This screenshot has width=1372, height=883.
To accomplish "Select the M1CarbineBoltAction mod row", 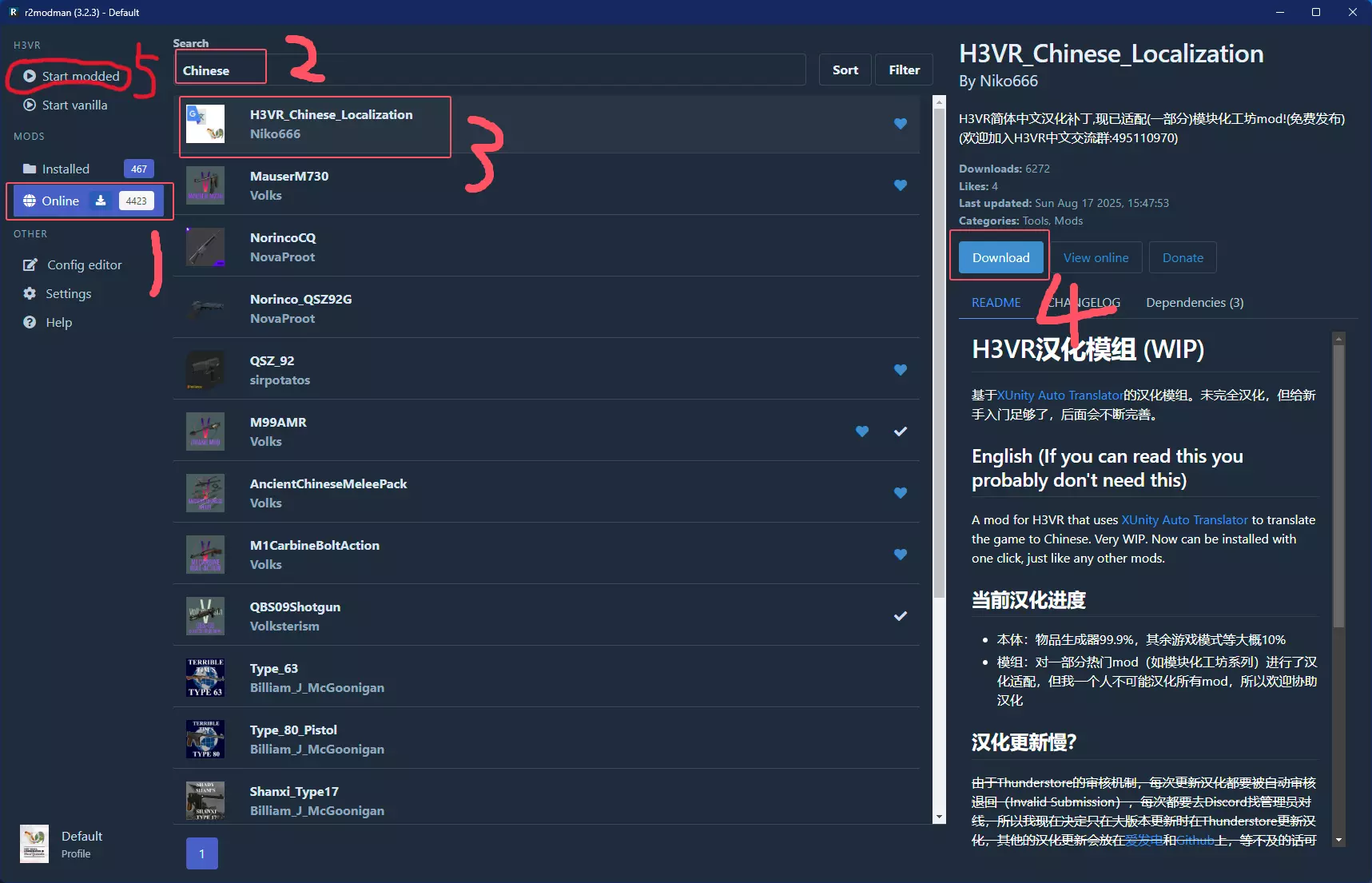I will pos(547,555).
